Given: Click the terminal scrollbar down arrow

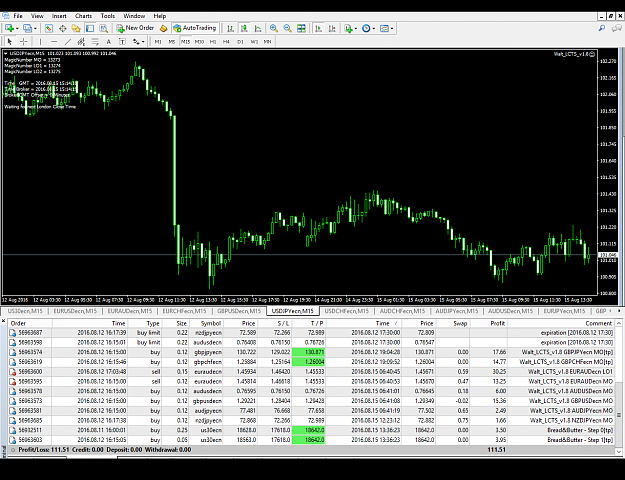Looking at the screenshot, I should tap(619, 451).
